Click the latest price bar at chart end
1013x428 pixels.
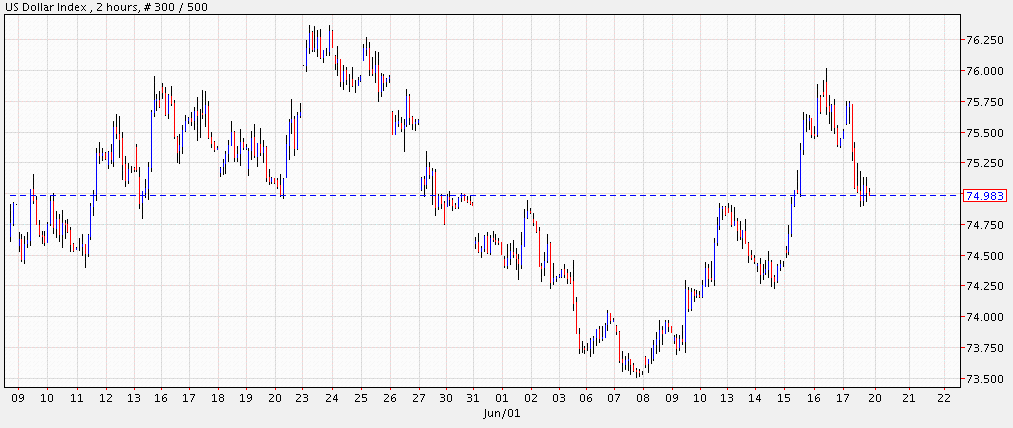coord(870,192)
